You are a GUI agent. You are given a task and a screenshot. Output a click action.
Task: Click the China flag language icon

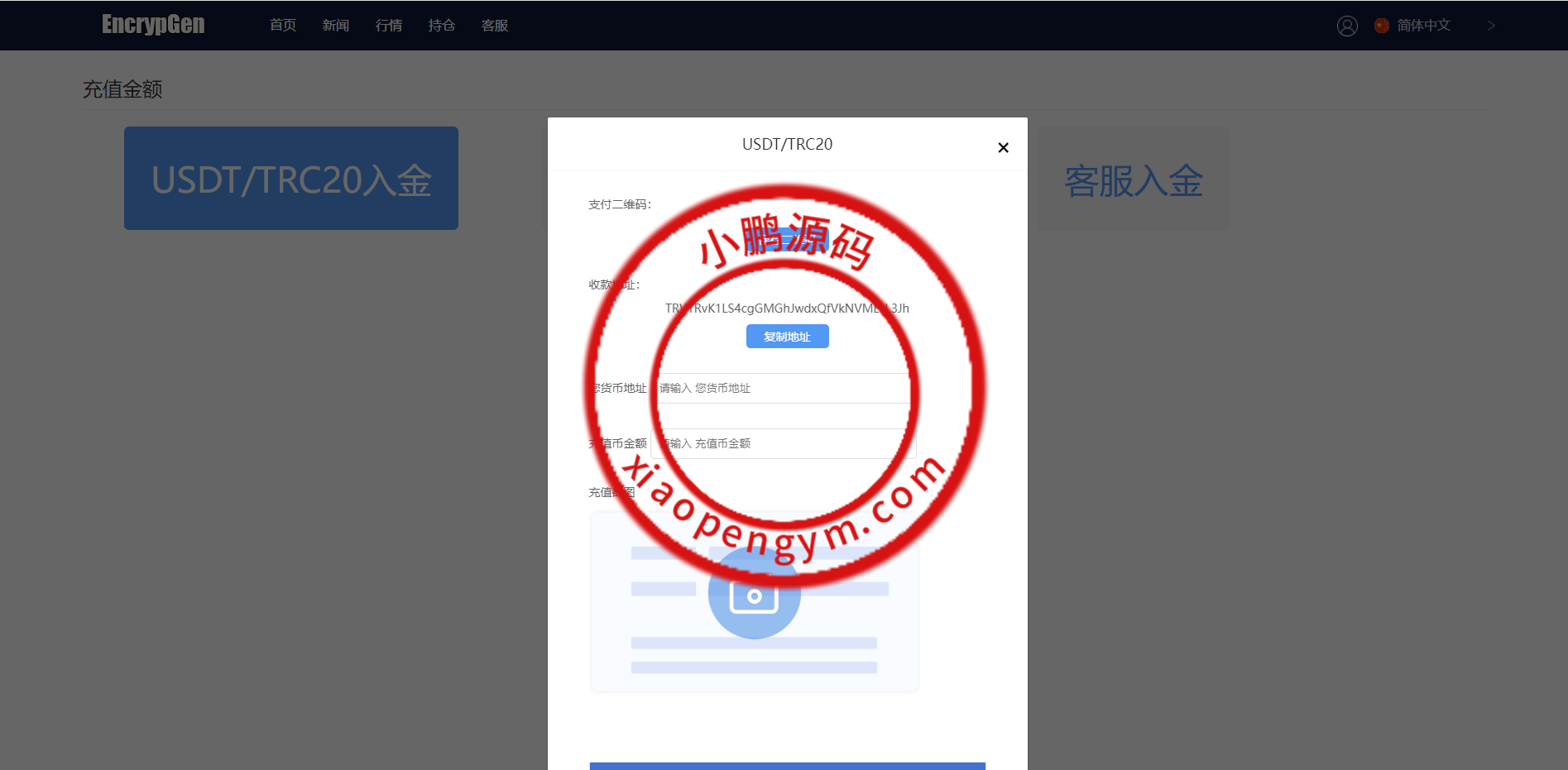click(x=1381, y=26)
